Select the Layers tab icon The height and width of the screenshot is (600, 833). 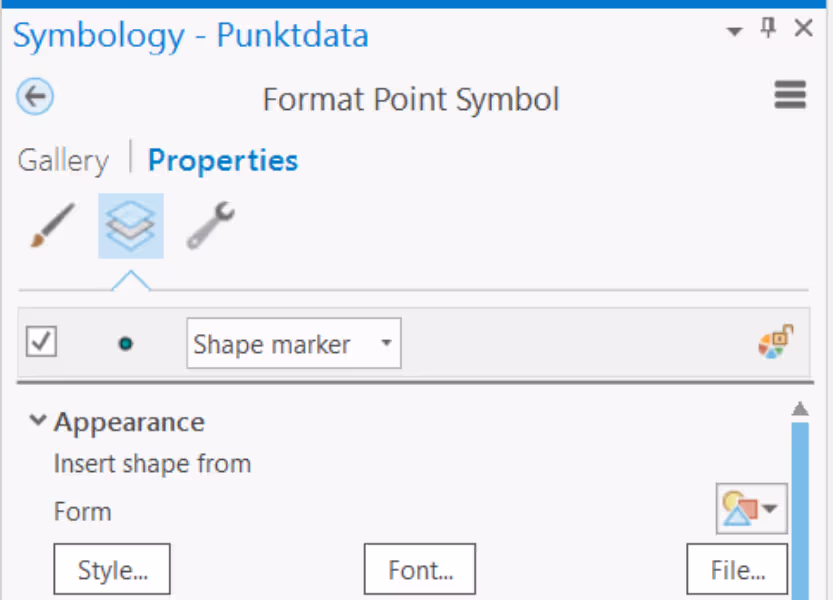[x=131, y=226]
